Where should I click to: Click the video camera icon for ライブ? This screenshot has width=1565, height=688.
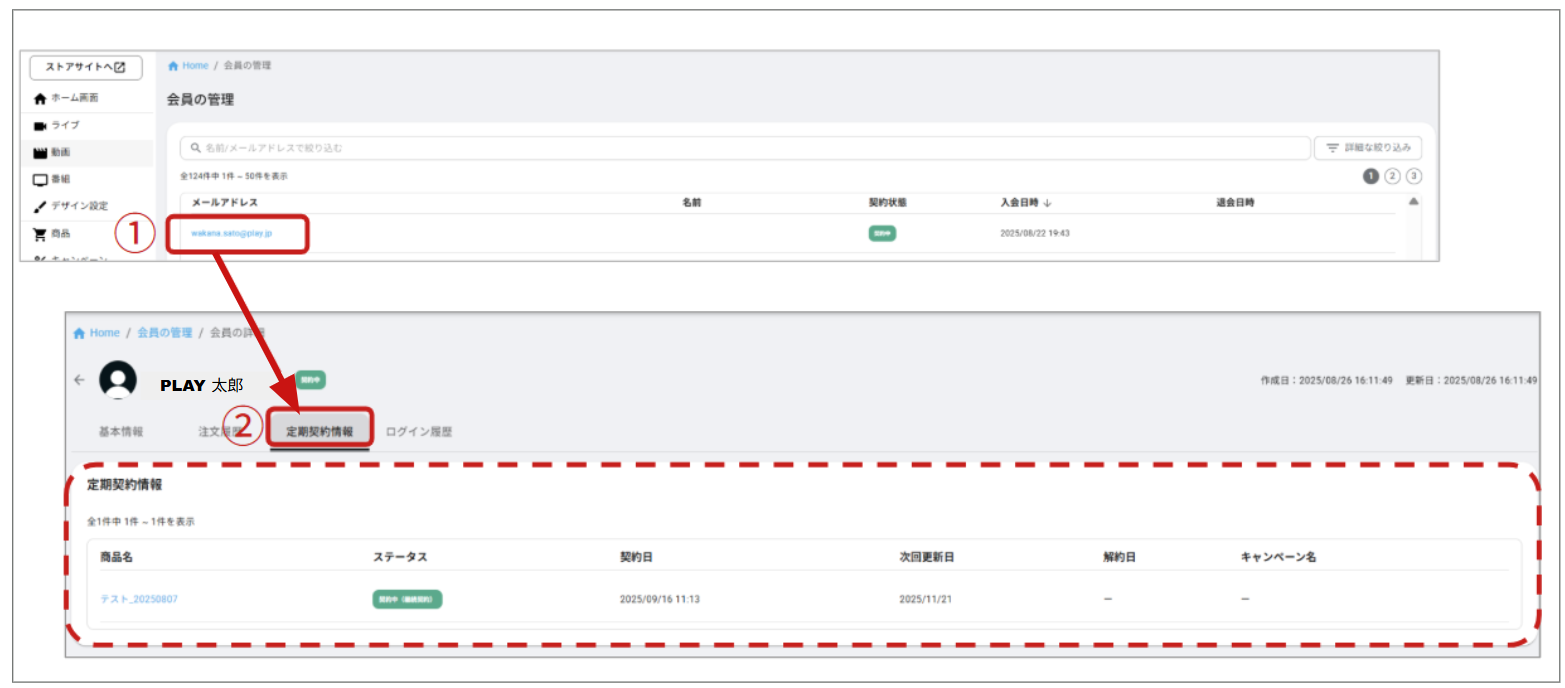pyautogui.click(x=40, y=126)
